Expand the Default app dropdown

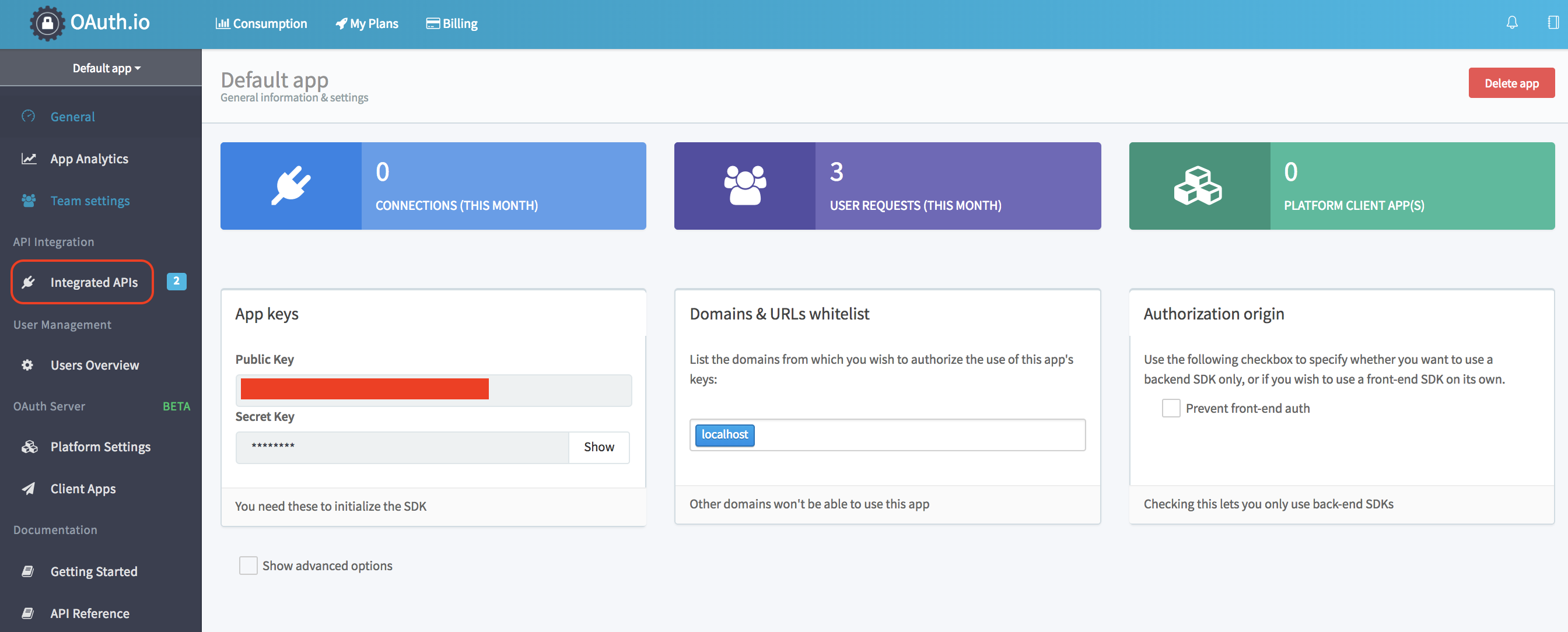107,68
